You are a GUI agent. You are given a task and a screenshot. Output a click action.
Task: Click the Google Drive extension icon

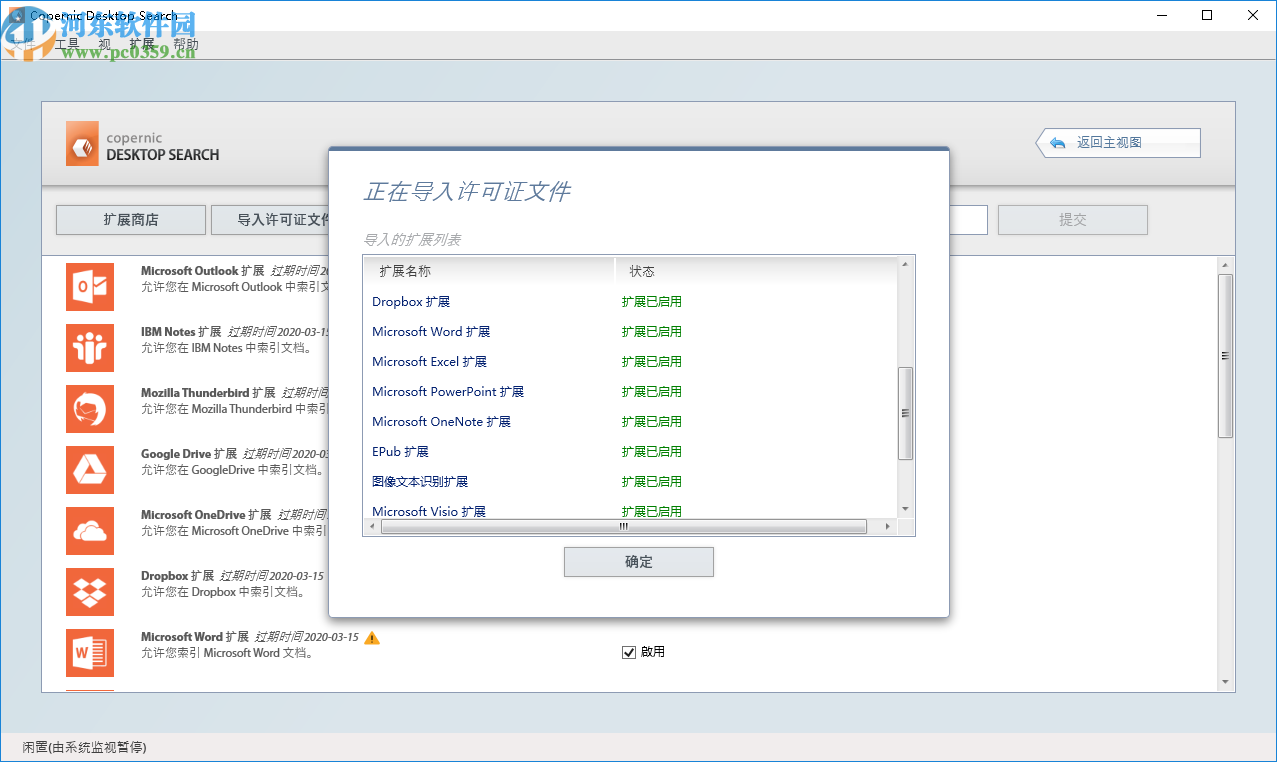tap(88, 469)
